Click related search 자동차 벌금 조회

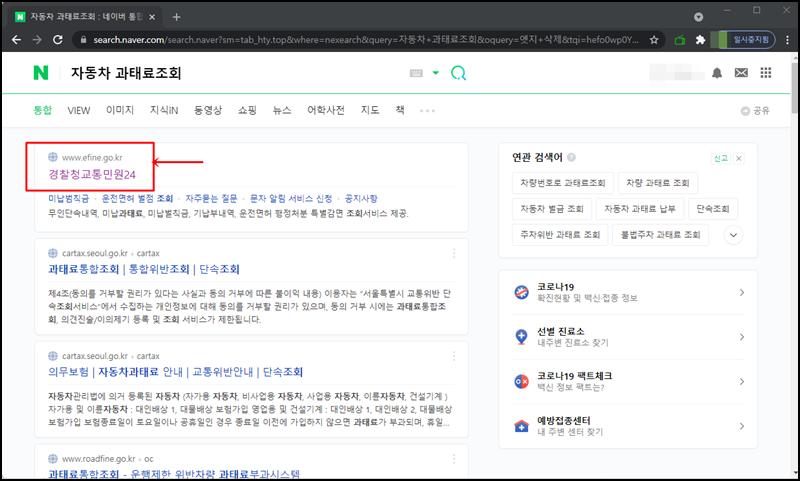click(552, 209)
